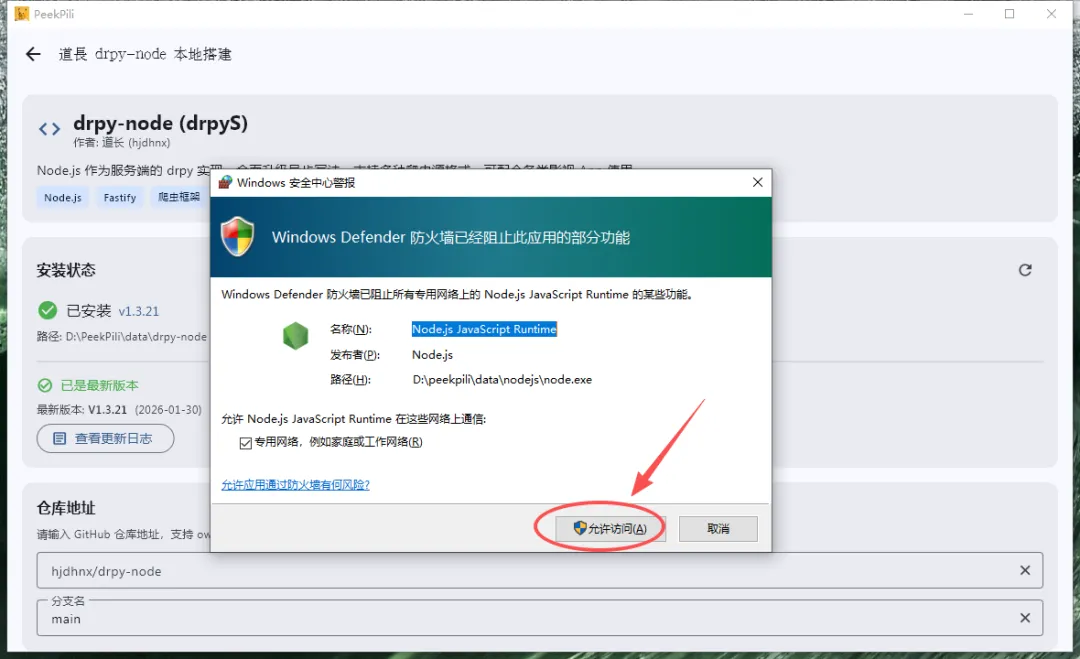Click the PeekPili app icon in title bar
1080x659 pixels.
click(22, 14)
